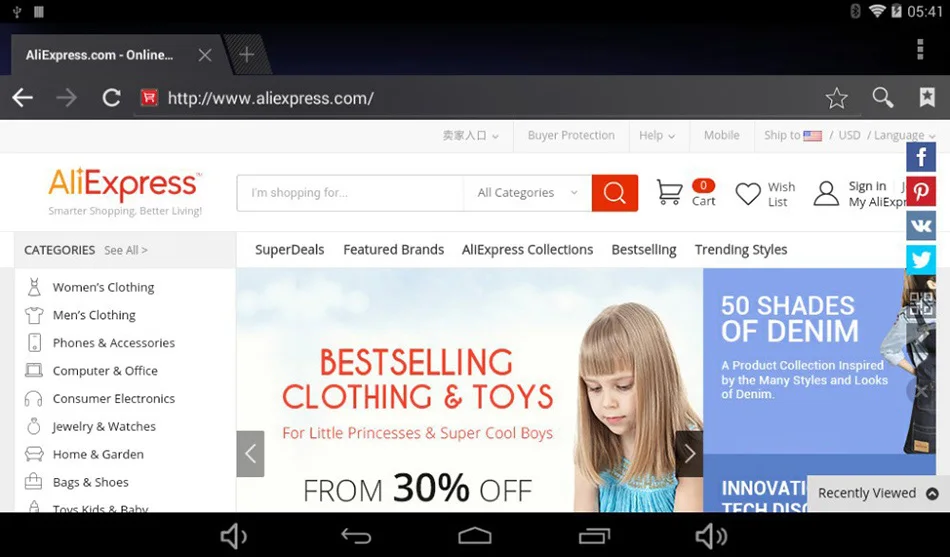Click the browser forward arrow
This screenshot has height=557, width=950.
67,98
